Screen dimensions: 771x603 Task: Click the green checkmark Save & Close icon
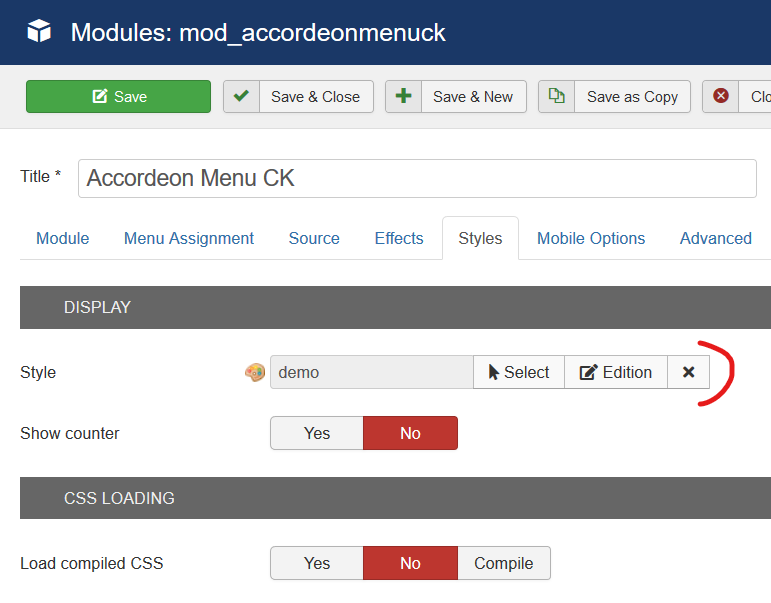tap(241, 96)
